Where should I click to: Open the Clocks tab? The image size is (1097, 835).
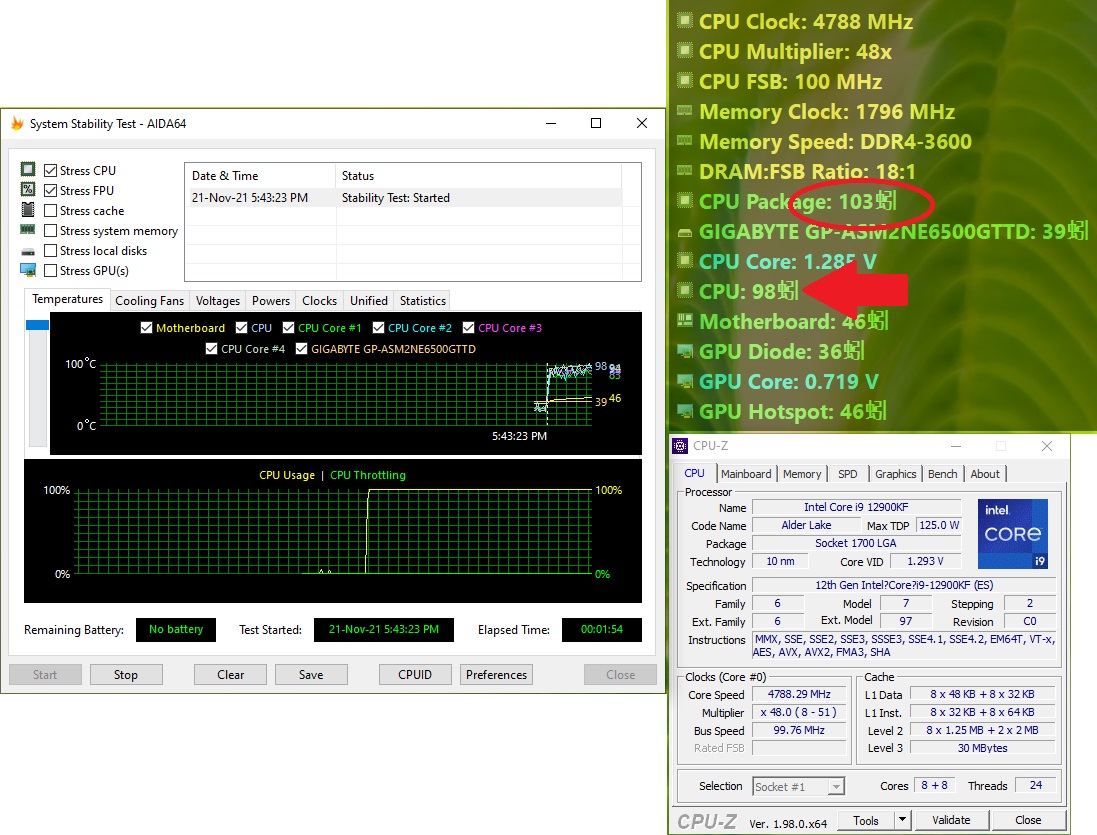tap(320, 301)
